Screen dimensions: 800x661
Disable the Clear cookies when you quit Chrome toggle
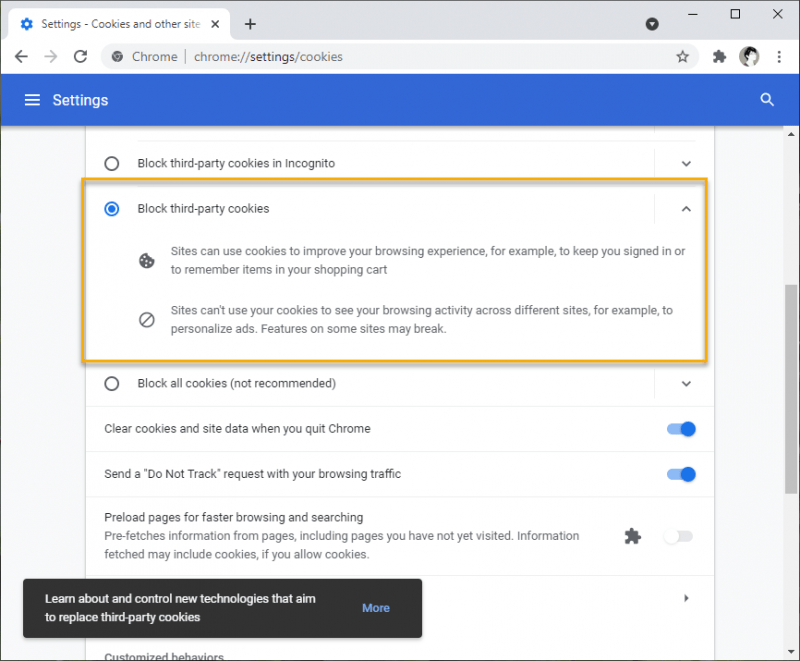681,429
